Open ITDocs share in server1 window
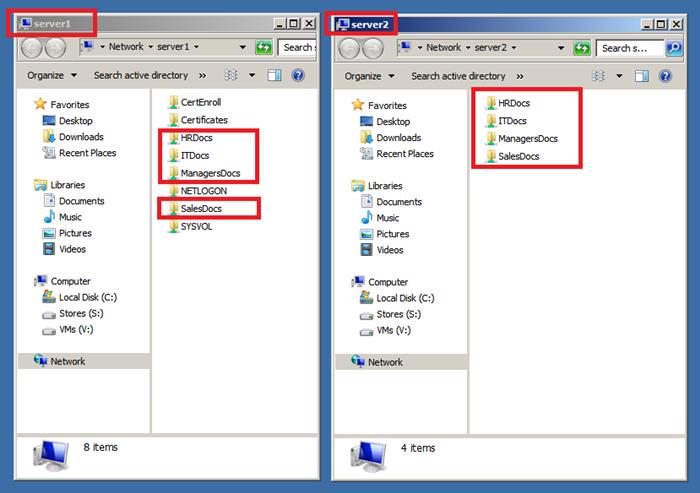 click(189, 155)
